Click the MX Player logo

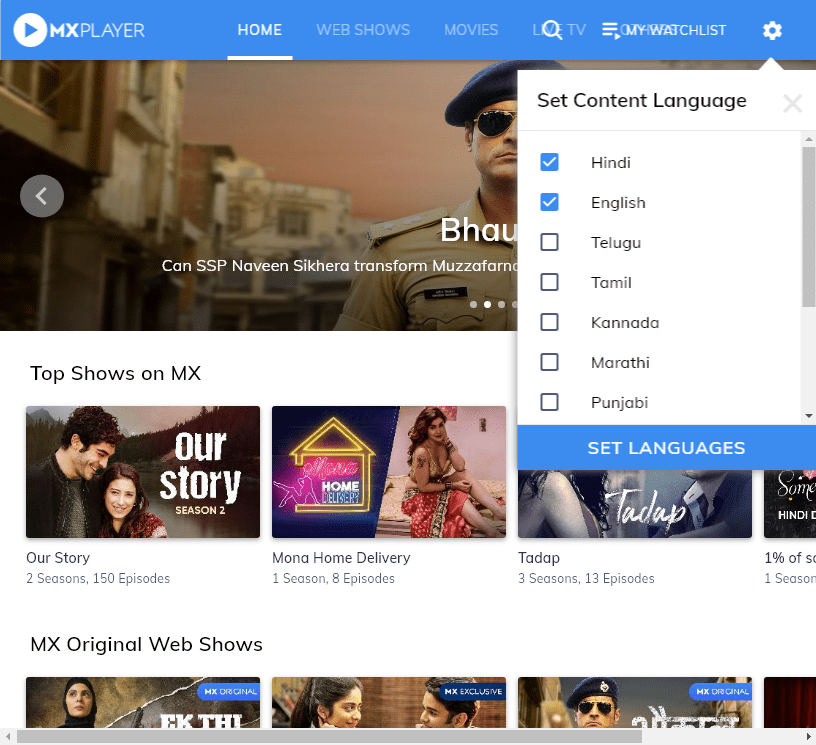[x=79, y=30]
